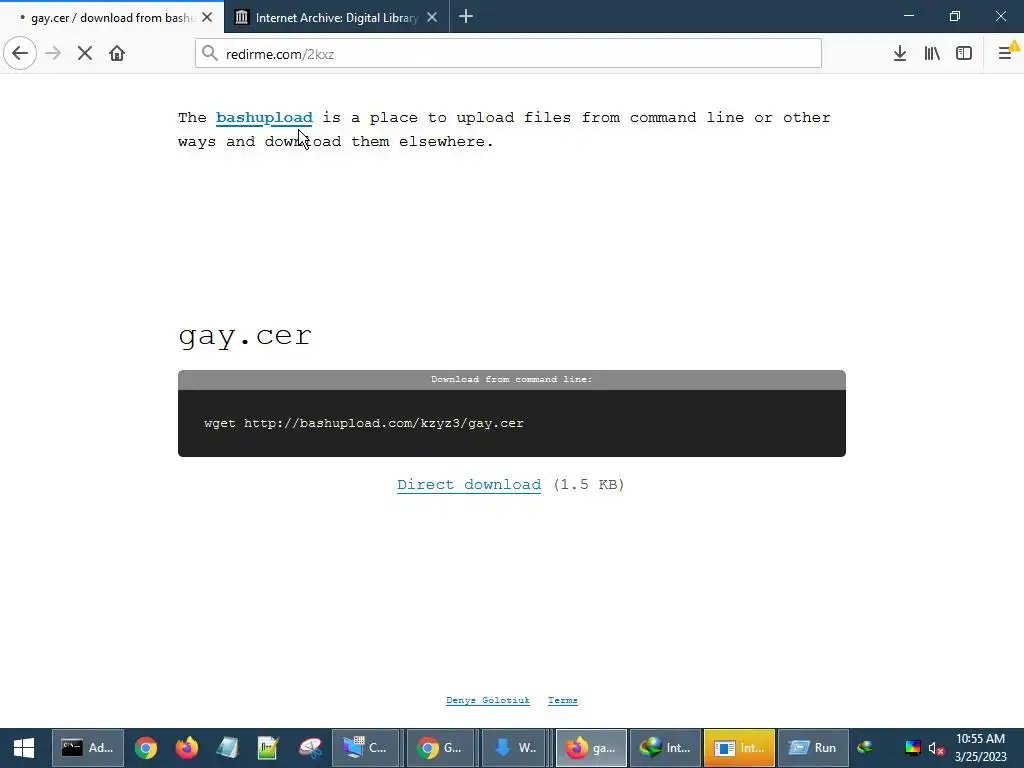Switch to the first 'Int...' download manager window
1024x768 pixels.
665,748
